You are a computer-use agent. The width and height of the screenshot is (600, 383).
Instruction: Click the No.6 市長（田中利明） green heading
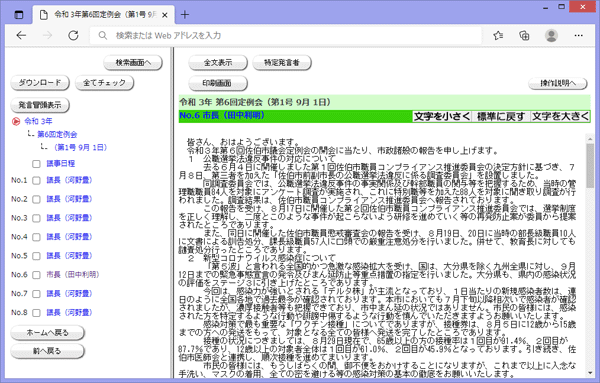(x=222, y=116)
